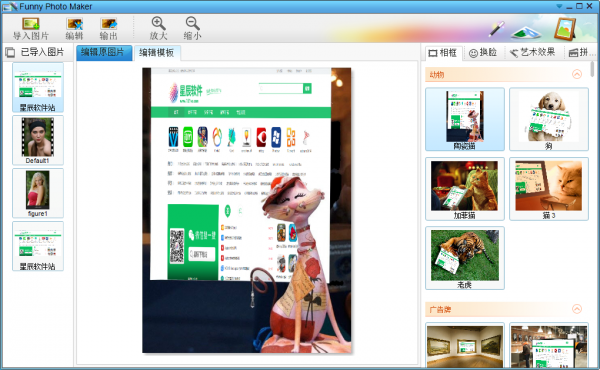This screenshot has height=370, width=600.
Task: Click the 输出 output icon
Action: (x=108, y=24)
